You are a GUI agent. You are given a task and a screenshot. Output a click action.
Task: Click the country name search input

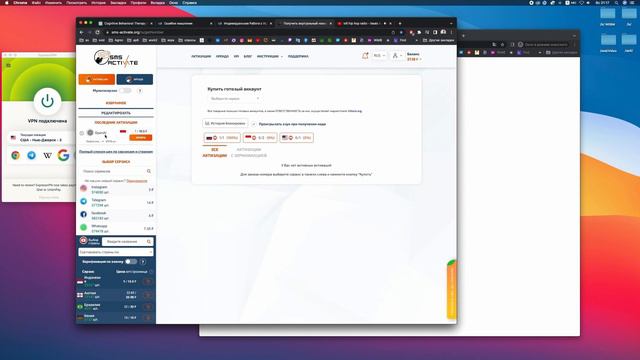128,242
